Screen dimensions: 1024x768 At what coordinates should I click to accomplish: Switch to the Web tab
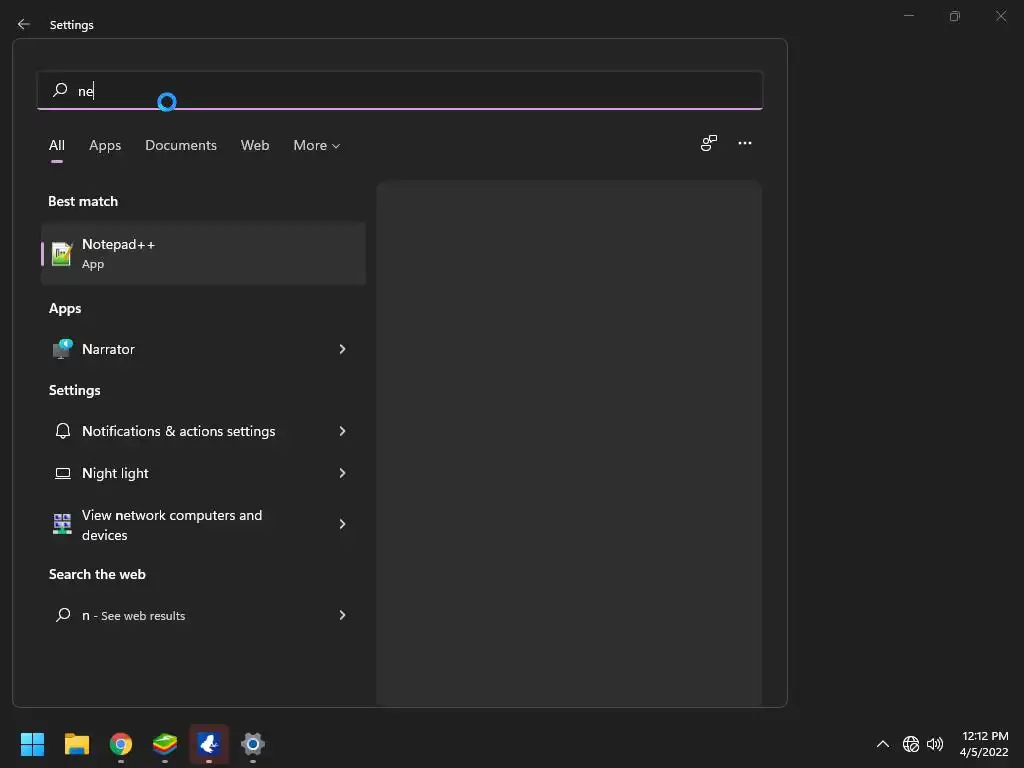coord(255,145)
